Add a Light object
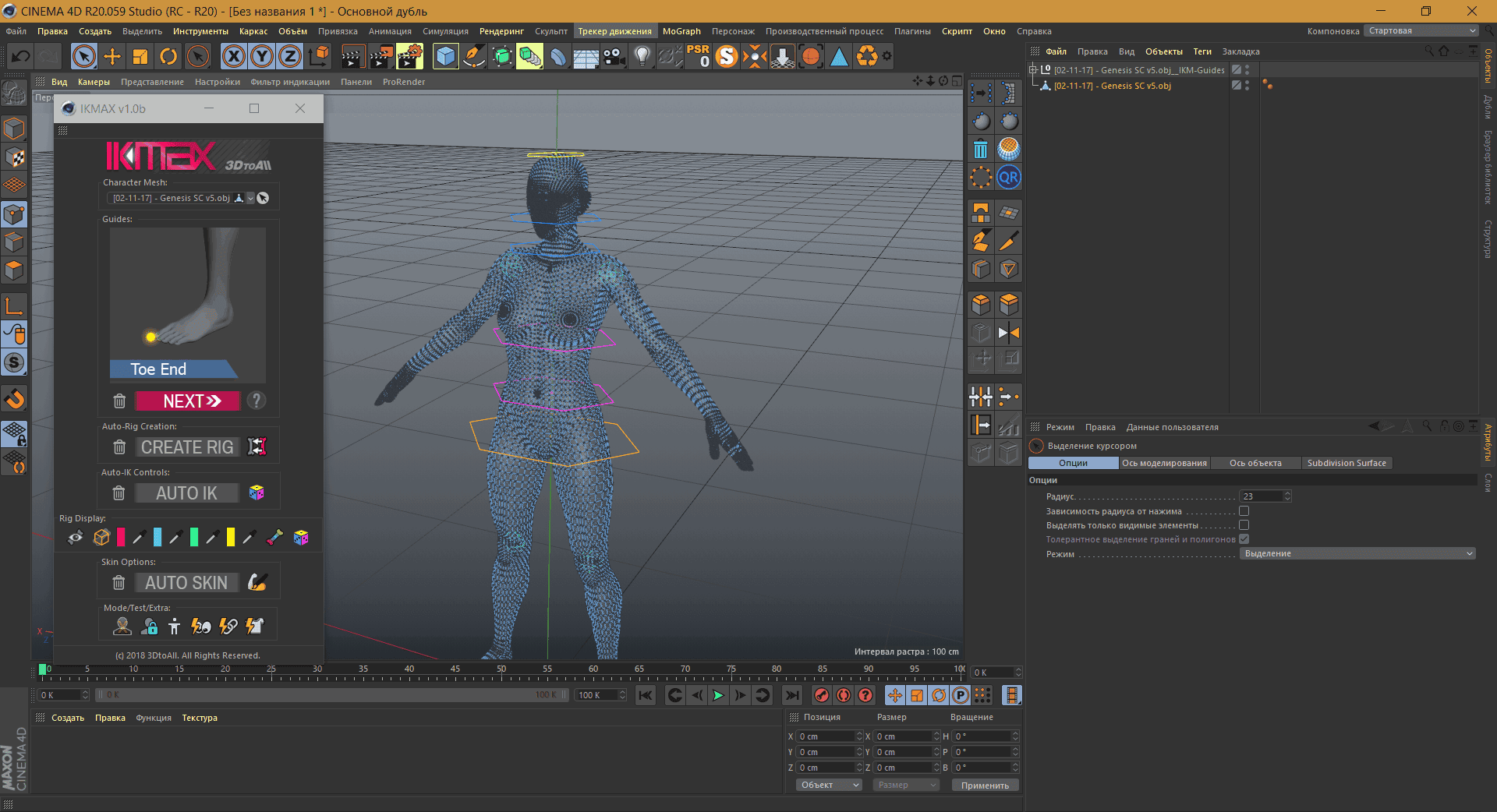This screenshot has width=1497, height=812. [x=642, y=56]
